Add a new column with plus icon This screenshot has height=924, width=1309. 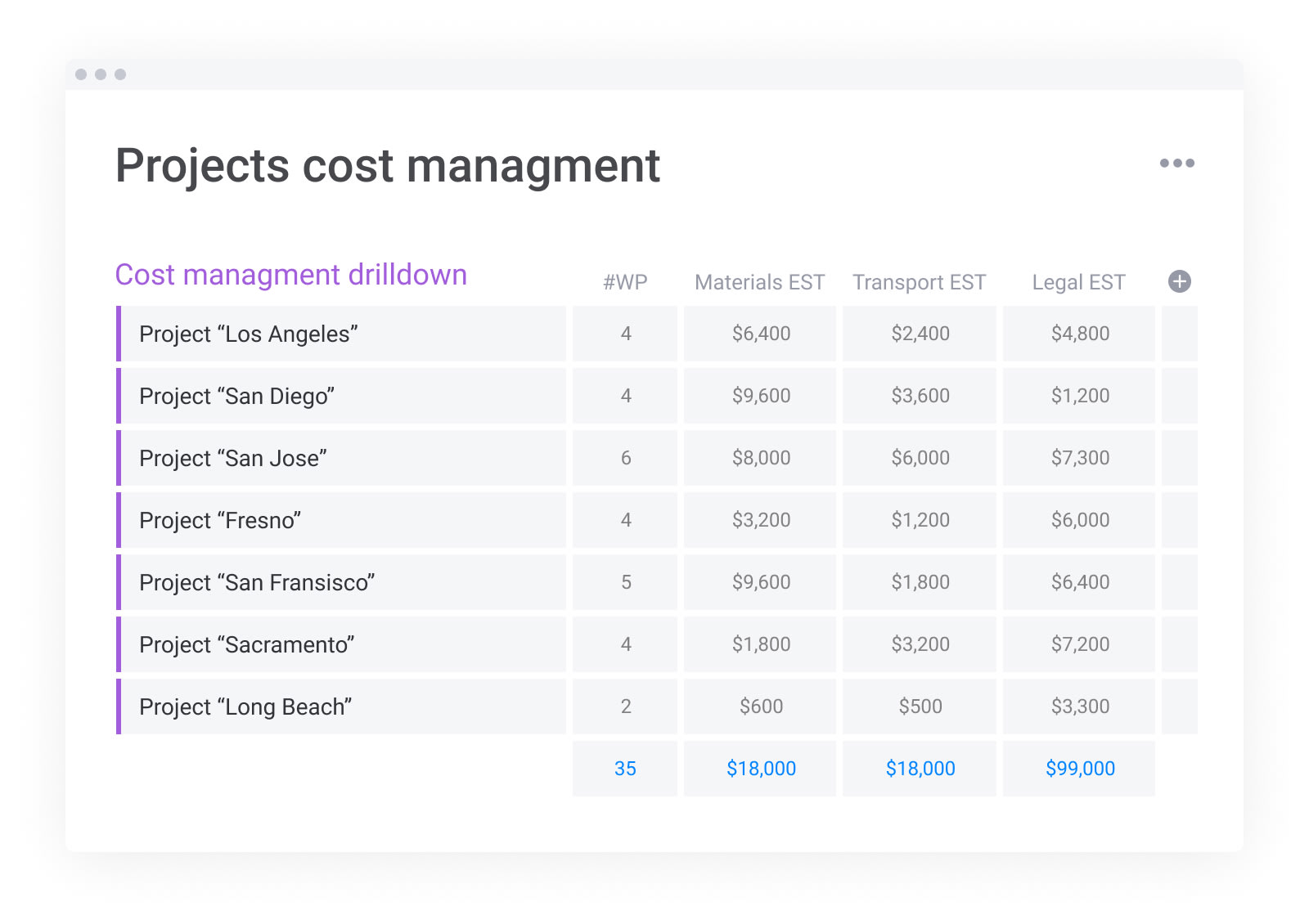(1179, 281)
